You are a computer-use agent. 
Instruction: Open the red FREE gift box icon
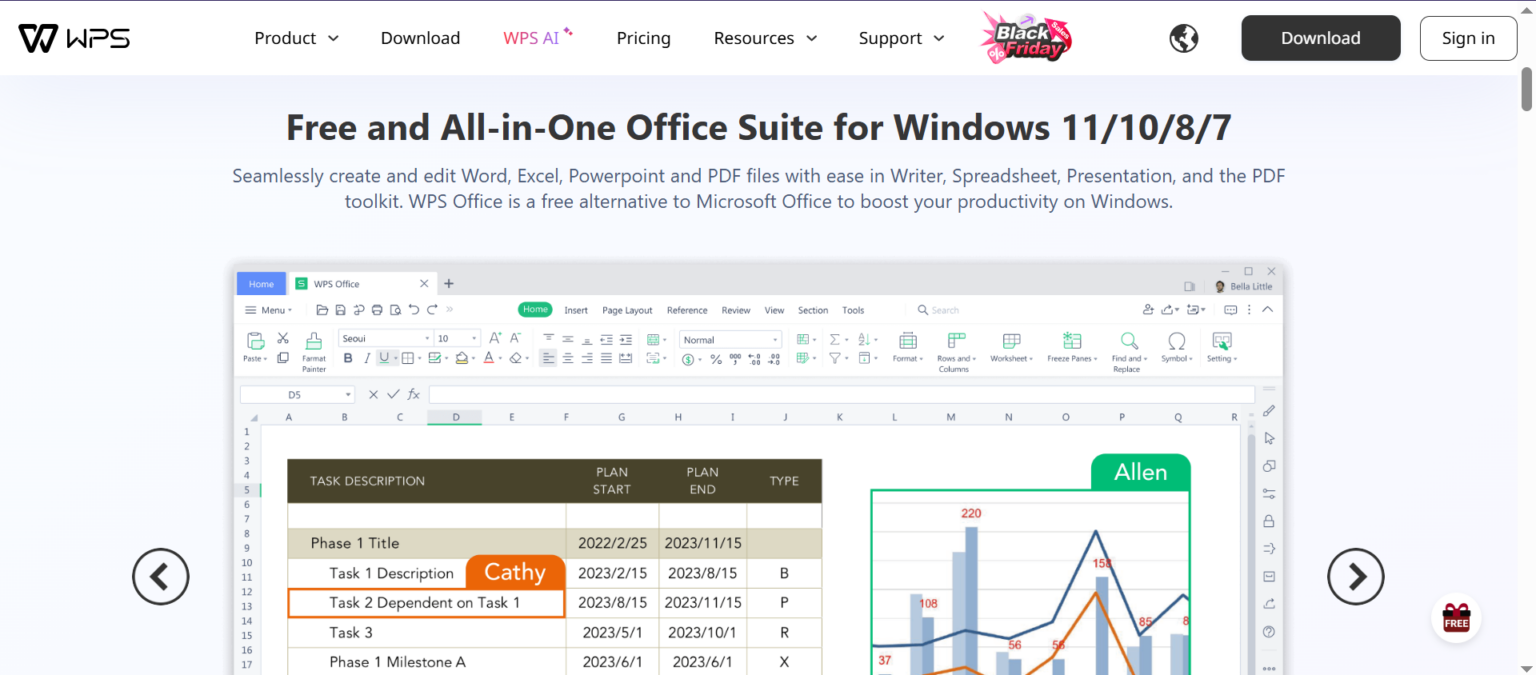[x=1456, y=618]
